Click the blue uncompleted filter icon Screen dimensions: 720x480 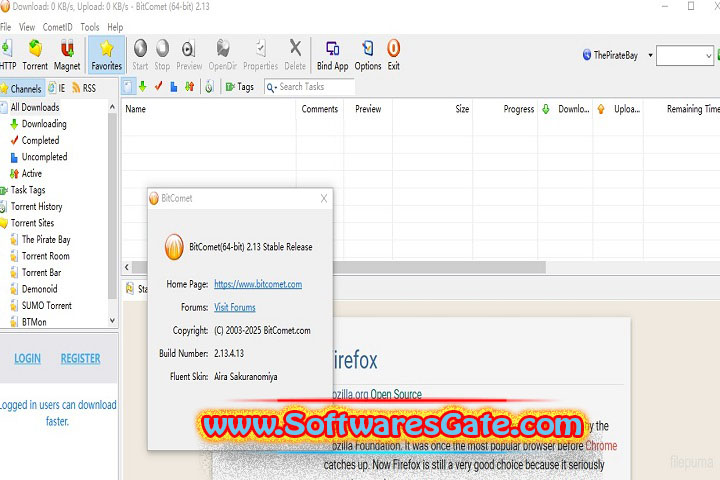coord(174,86)
